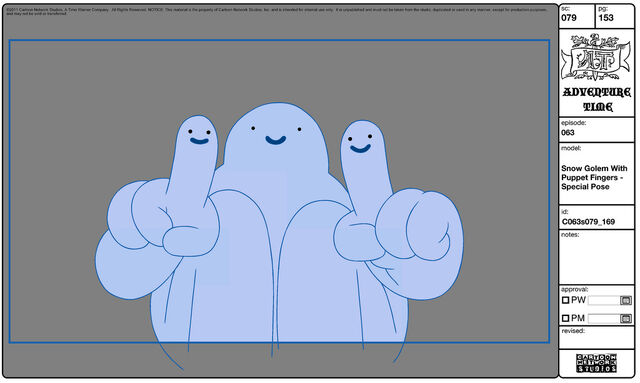The width and height of the screenshot is (640, 383).
Task: Open the calendar icon beside PW field
Action: coord(626,301)
